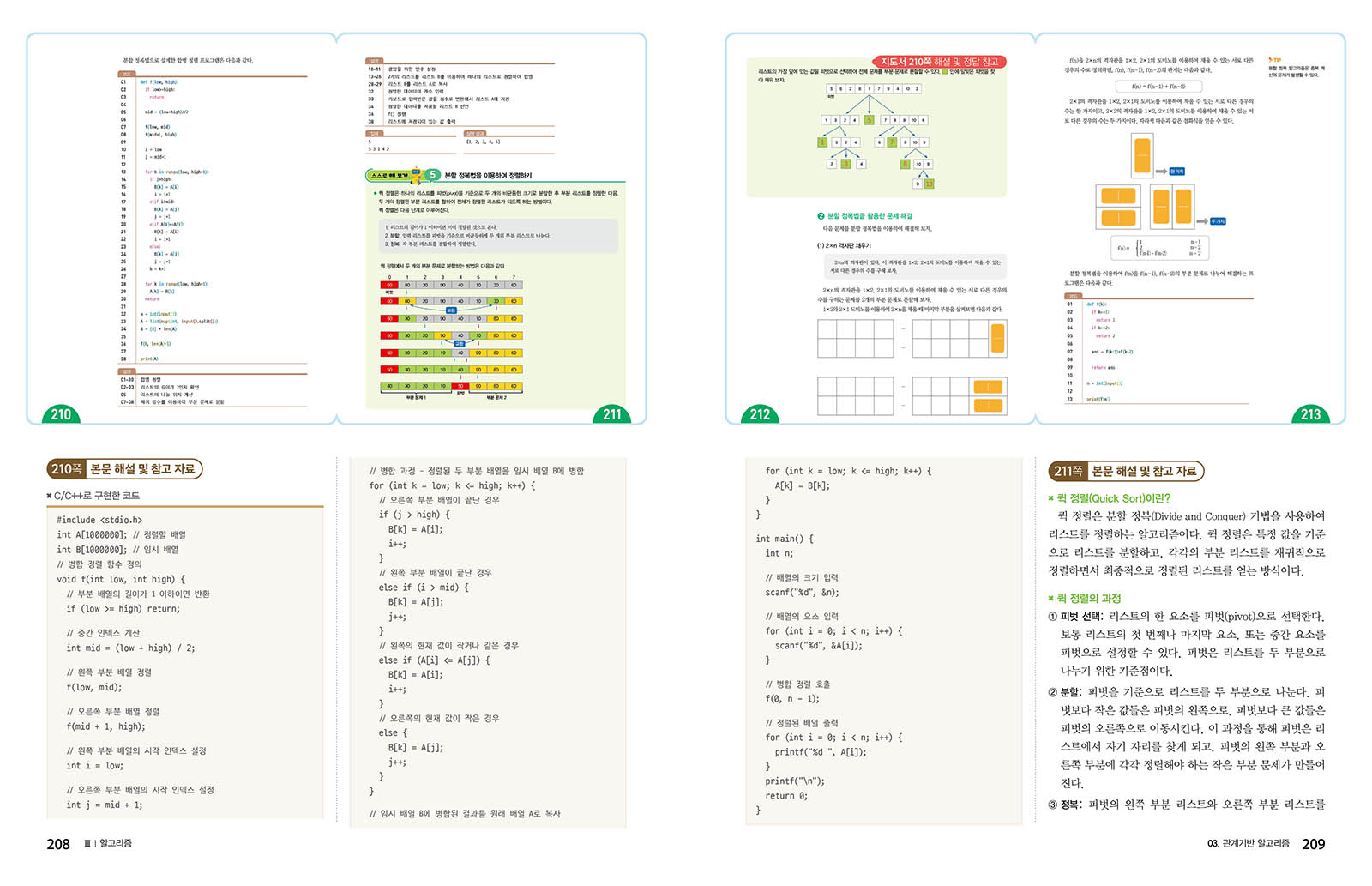Image resolution: width=1372 pixels, height=886 pixels.
Task: Click the 208 page number in footer
Action: [x=58, y=844]
